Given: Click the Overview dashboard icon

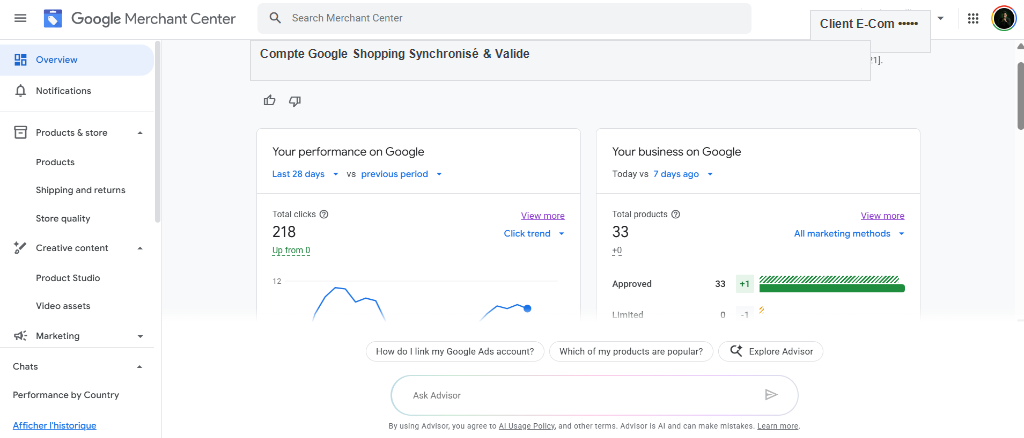Looking at the screenshot, I should (x=20, y=59).
